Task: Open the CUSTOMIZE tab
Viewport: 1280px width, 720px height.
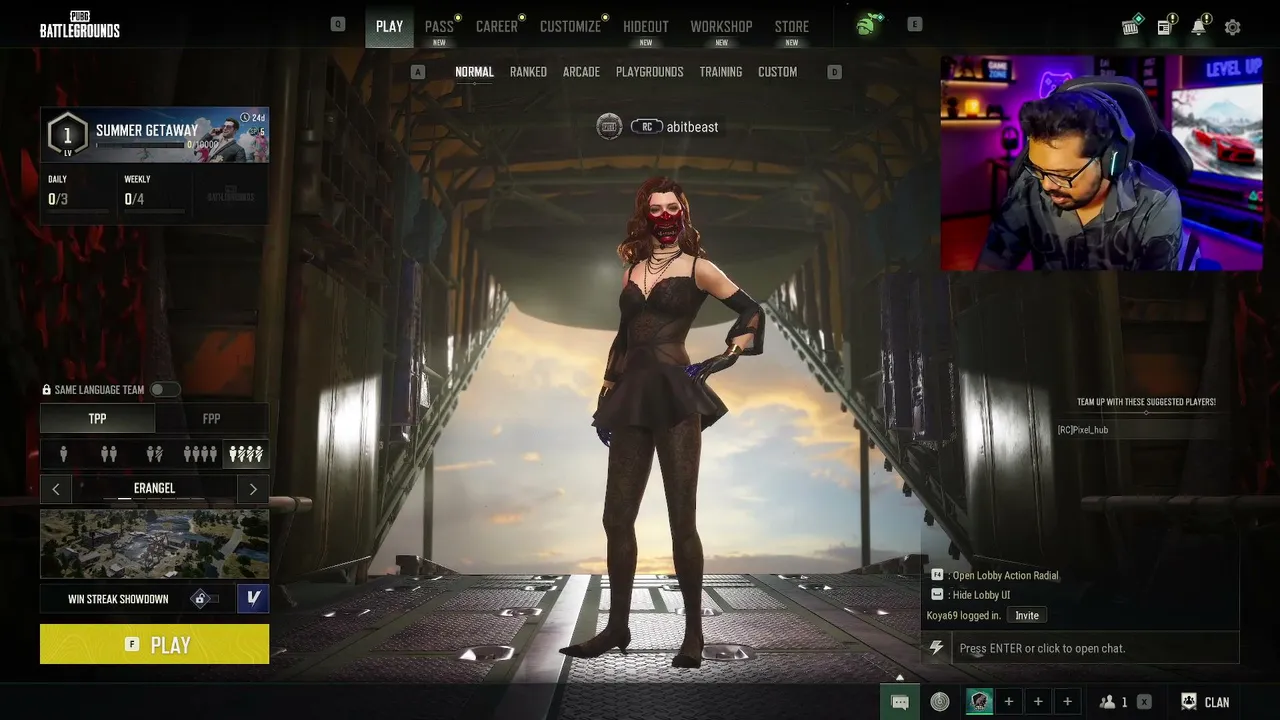Action: tap(570, 27)
